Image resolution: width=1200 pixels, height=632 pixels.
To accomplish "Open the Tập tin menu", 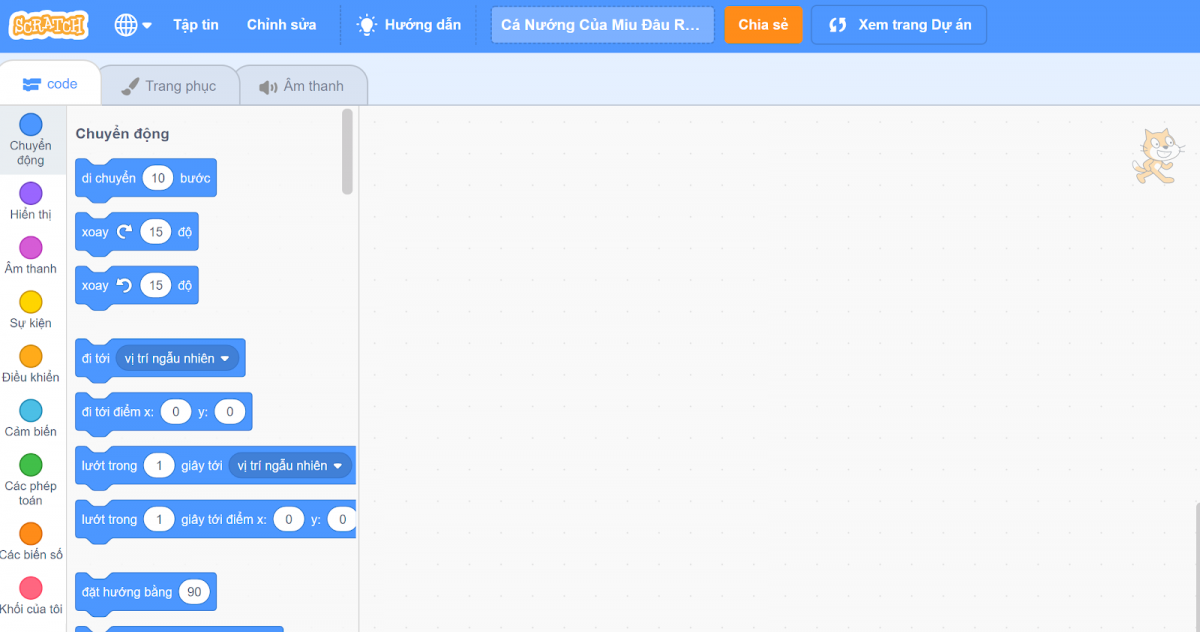I will (195, 25).
